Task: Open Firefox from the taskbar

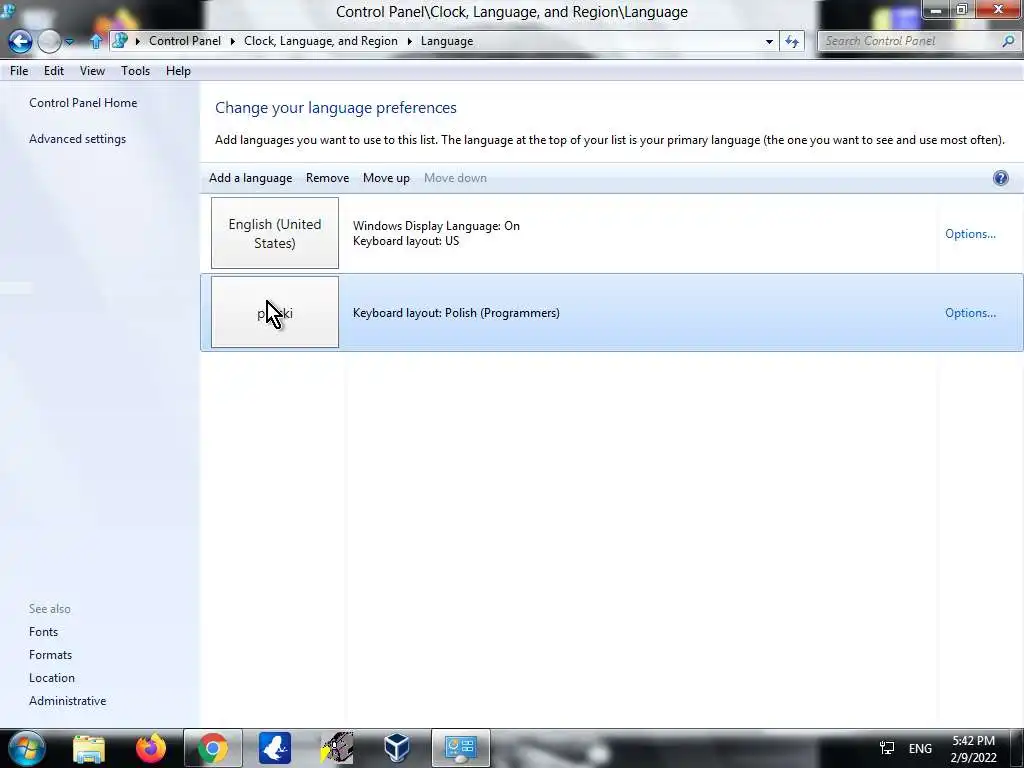Action: coord(151,748)
